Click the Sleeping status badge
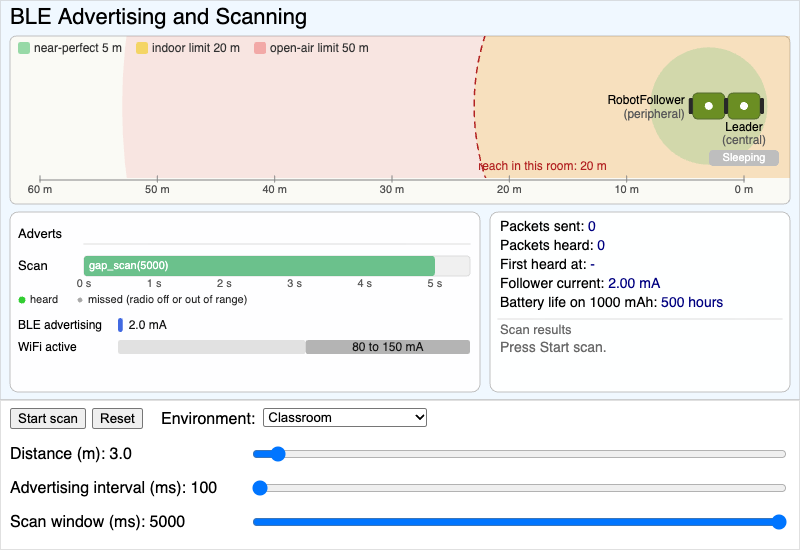800x552 pixels. click(744, 158)
